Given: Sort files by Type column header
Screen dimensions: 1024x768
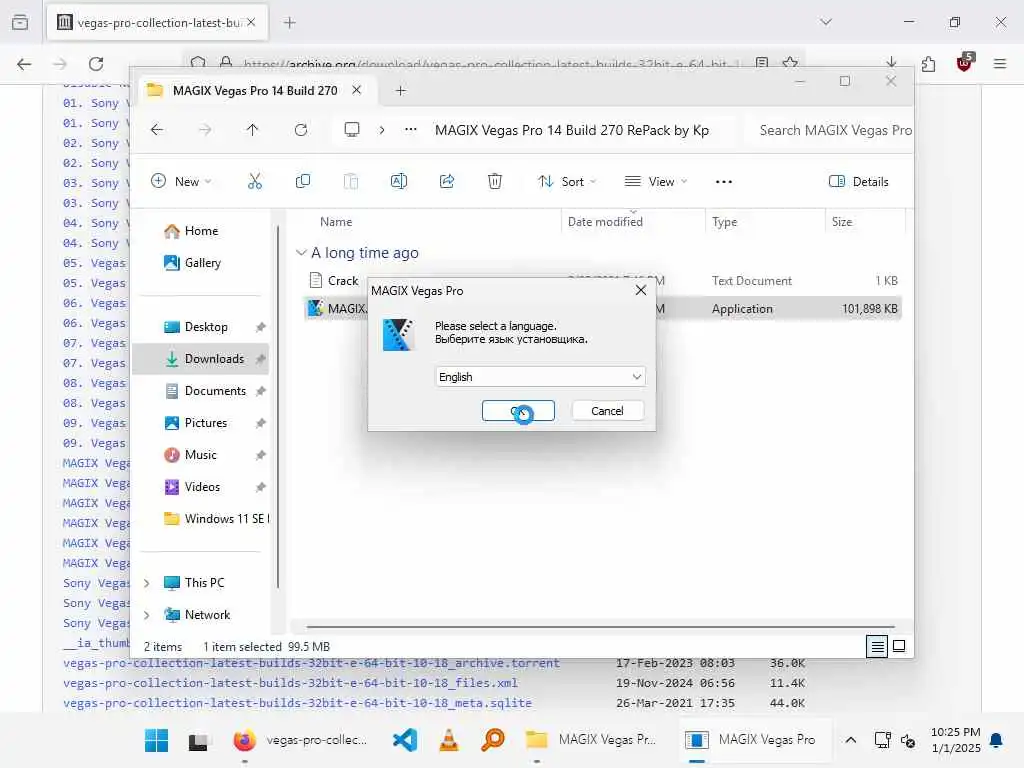Looking at the screenshot, I should pyautogui.click(x=724, y=222).
